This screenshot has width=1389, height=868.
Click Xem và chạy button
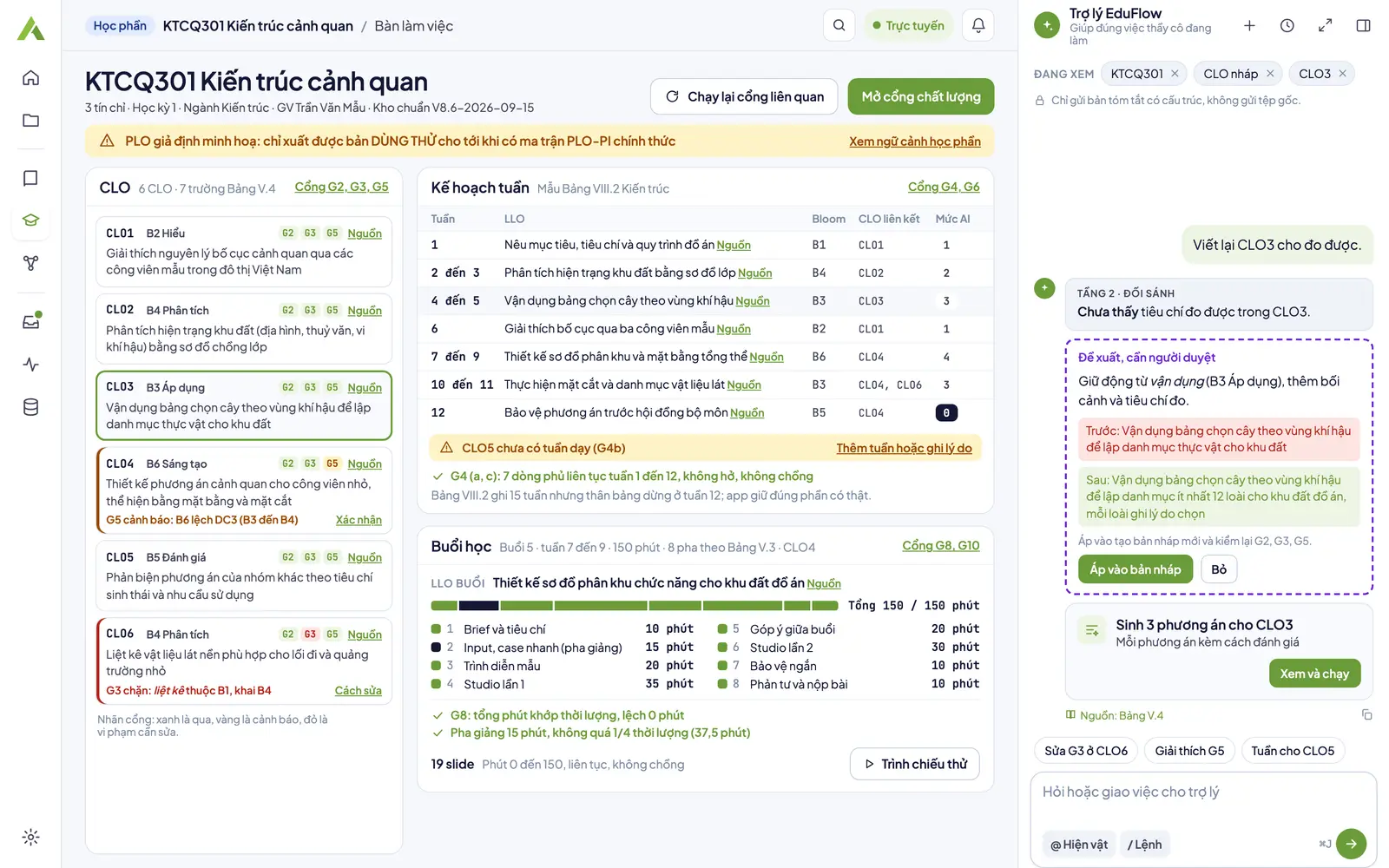click(x=1314, y=674)
